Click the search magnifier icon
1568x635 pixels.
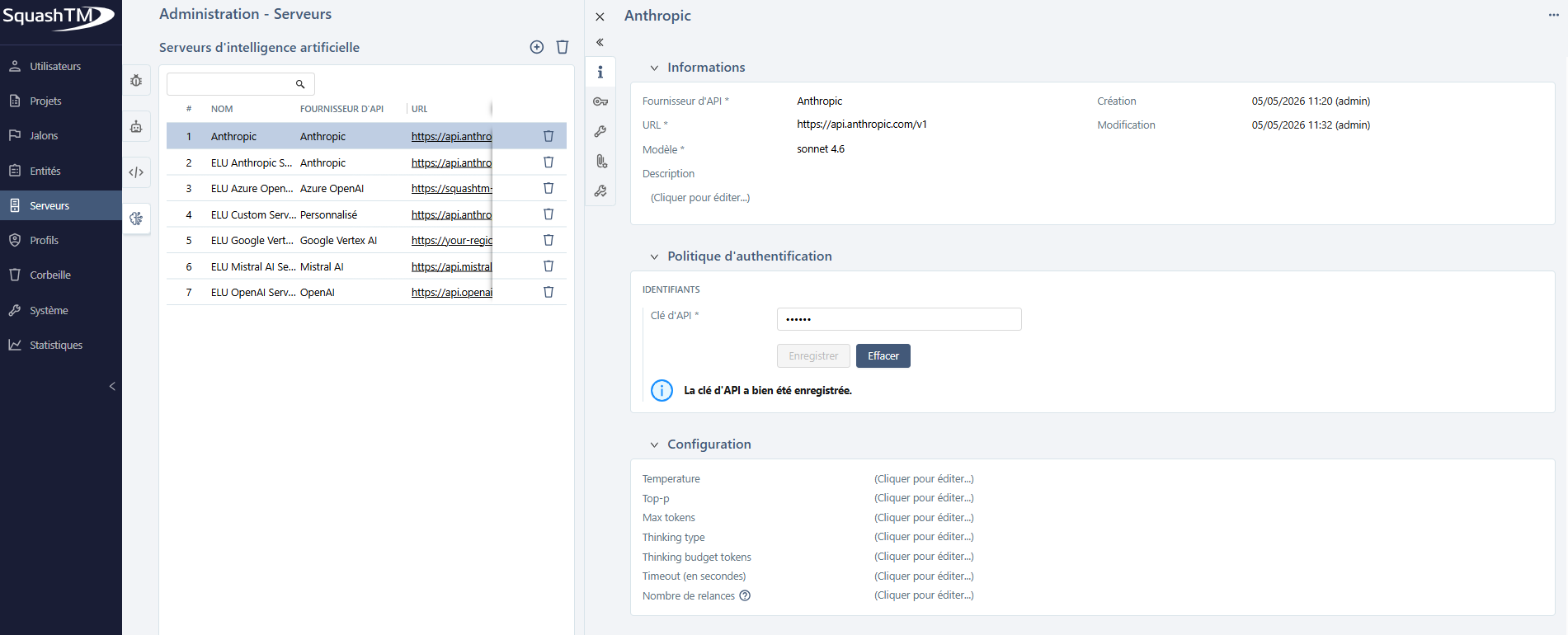(x=300, y=84)
